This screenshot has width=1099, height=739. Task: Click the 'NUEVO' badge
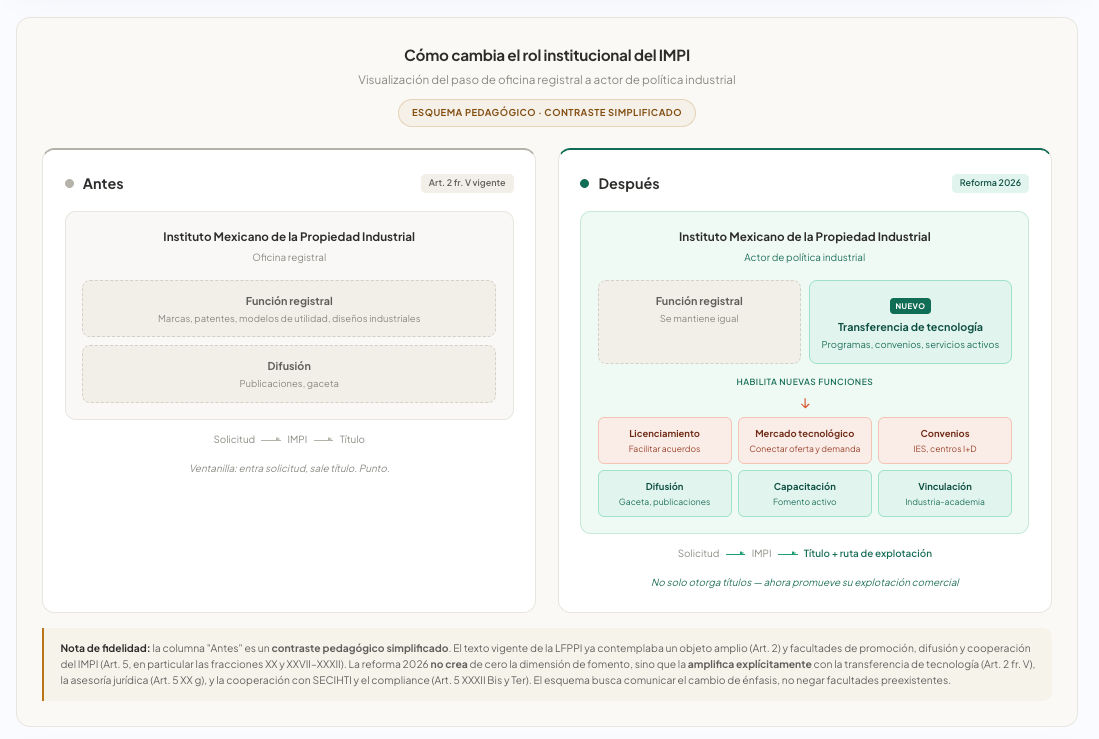pos(910,306)
